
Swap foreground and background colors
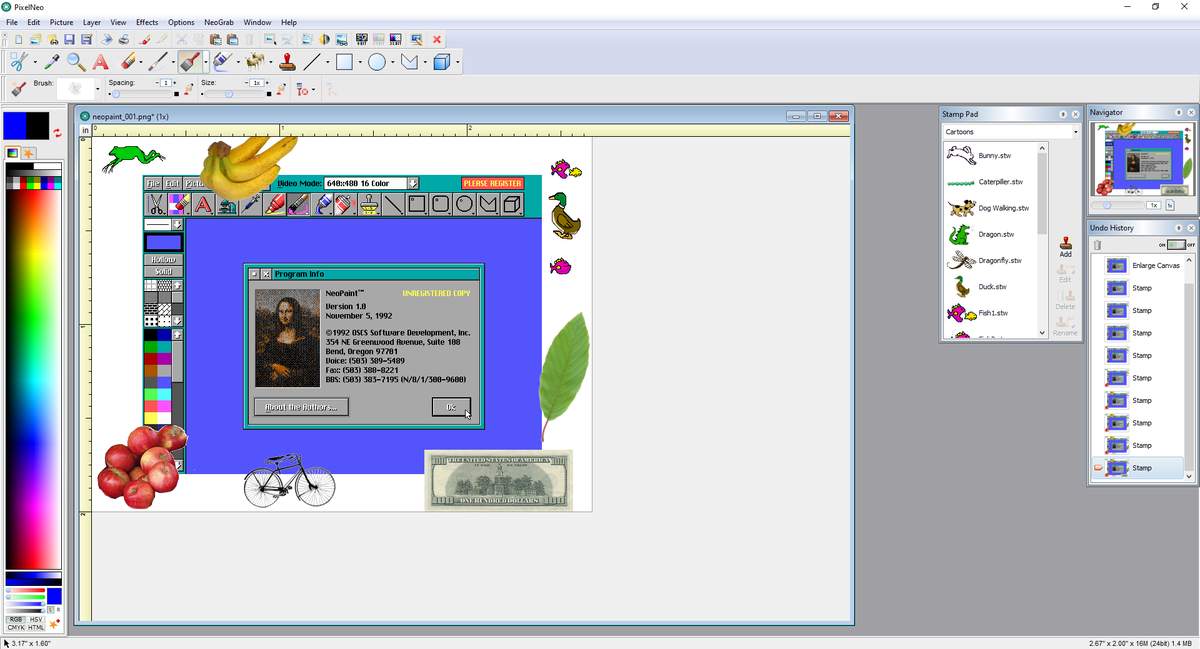coord(57,132)
